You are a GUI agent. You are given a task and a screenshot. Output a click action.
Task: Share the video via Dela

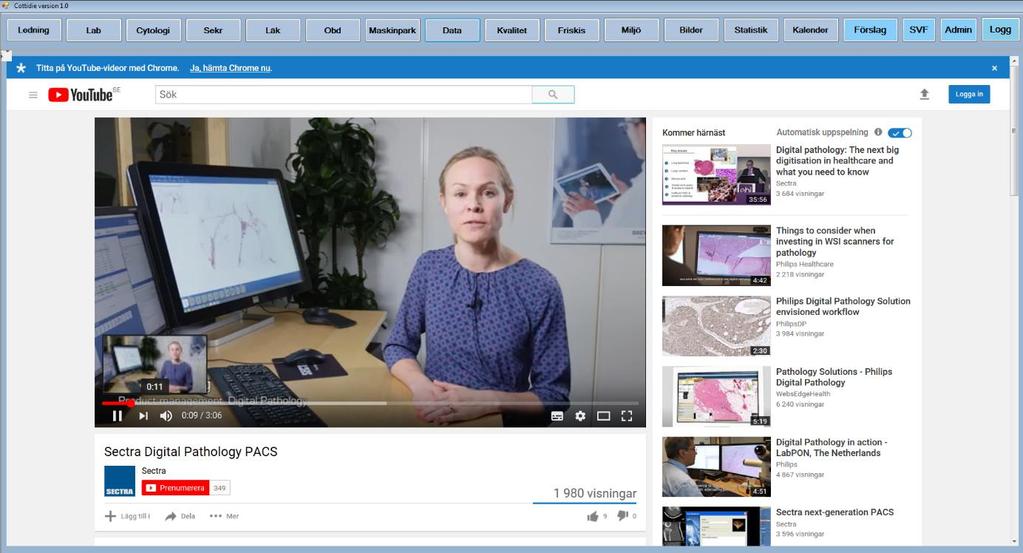(x=179, y=516)
